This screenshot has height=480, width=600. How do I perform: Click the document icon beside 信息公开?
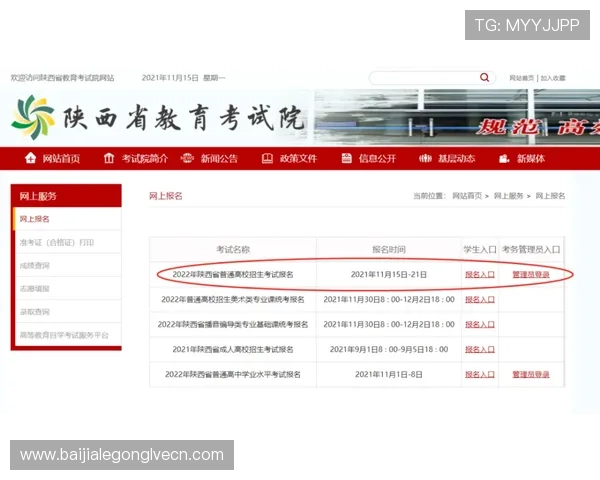(346, 158)
